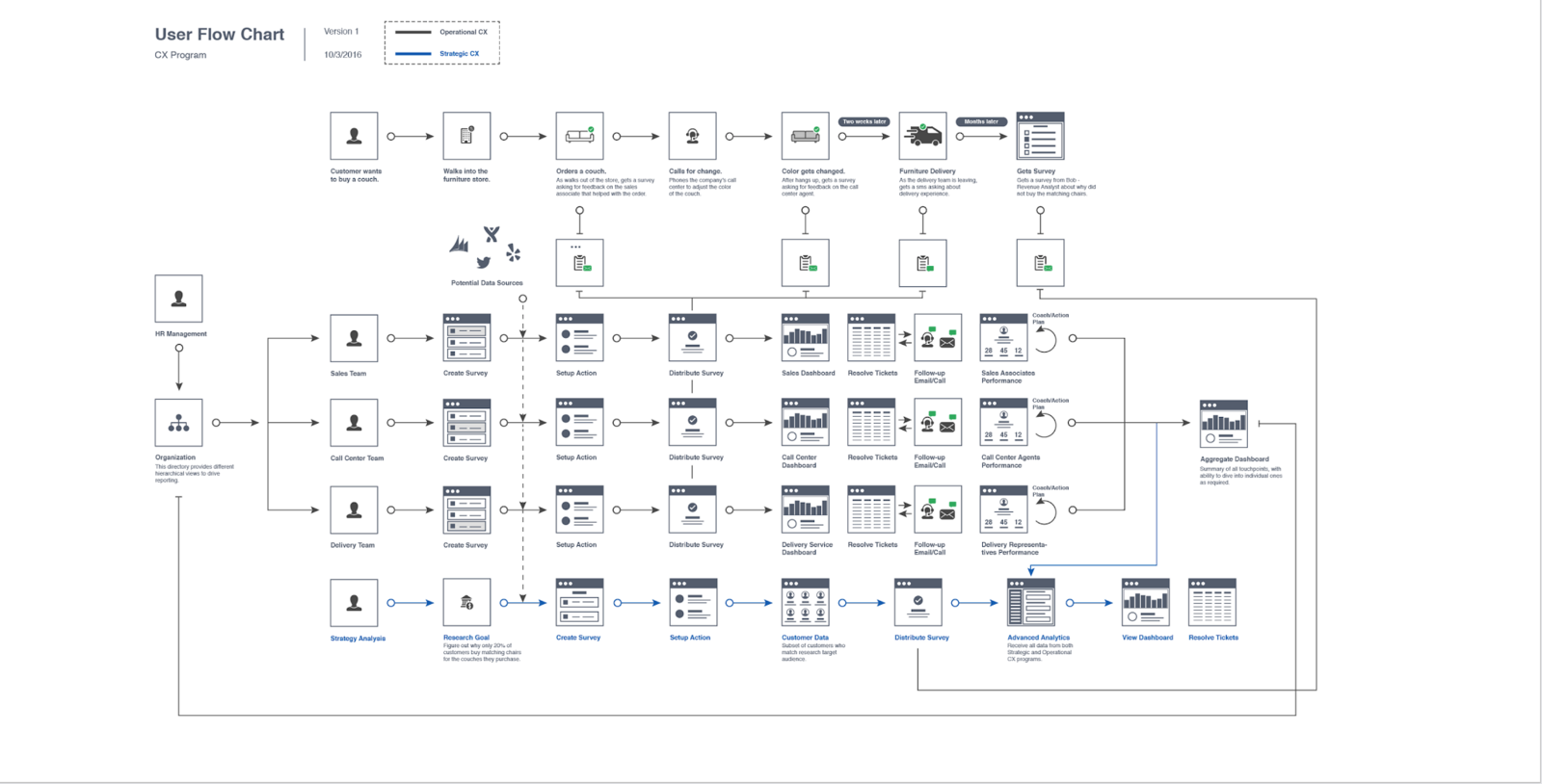
Task: Open the Call Center Dashboard chart icon
Action: (805, 423)
